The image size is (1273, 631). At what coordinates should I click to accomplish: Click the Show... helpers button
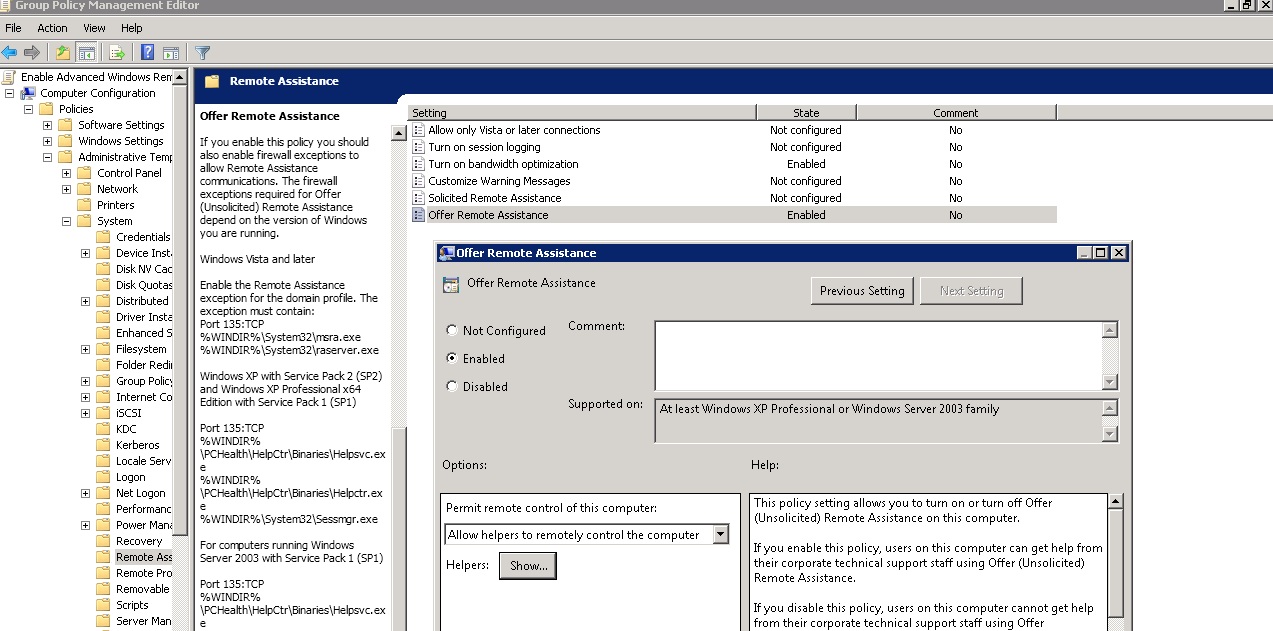tap(528, 566)
